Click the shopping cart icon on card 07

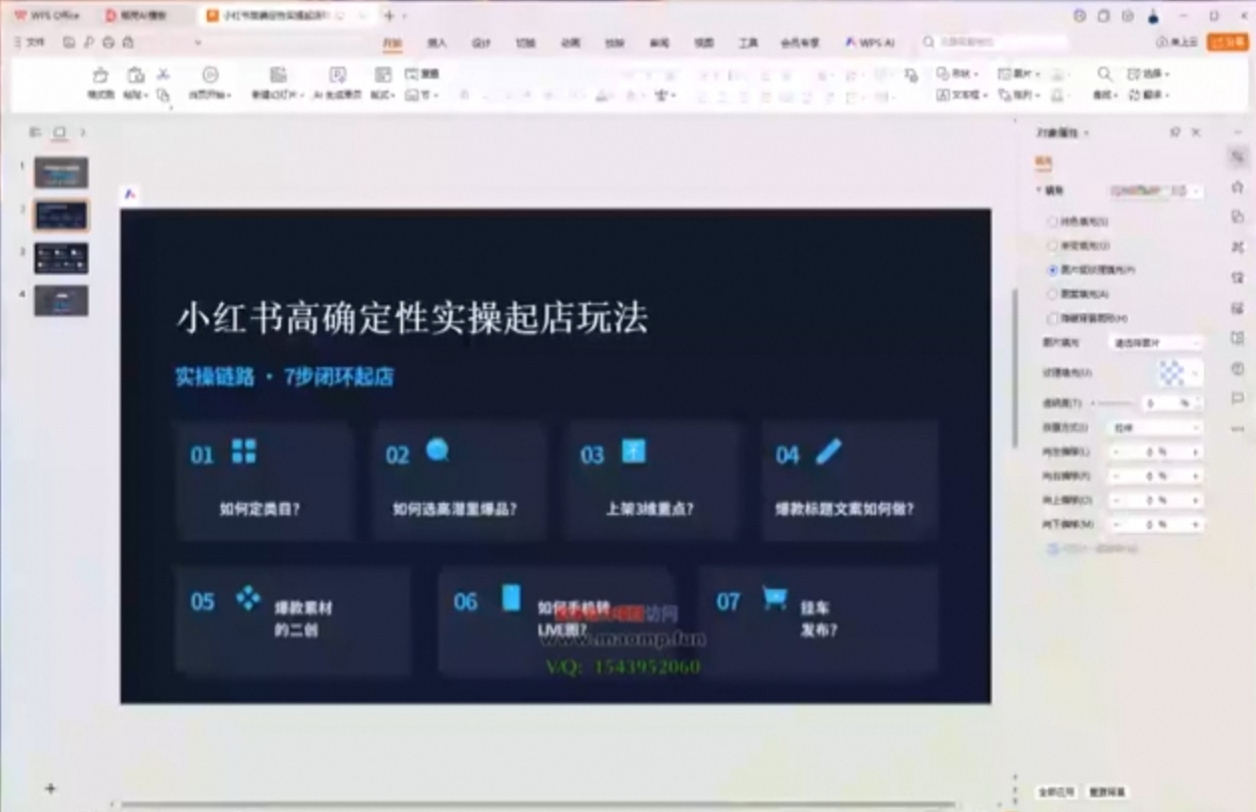point(774,598)
